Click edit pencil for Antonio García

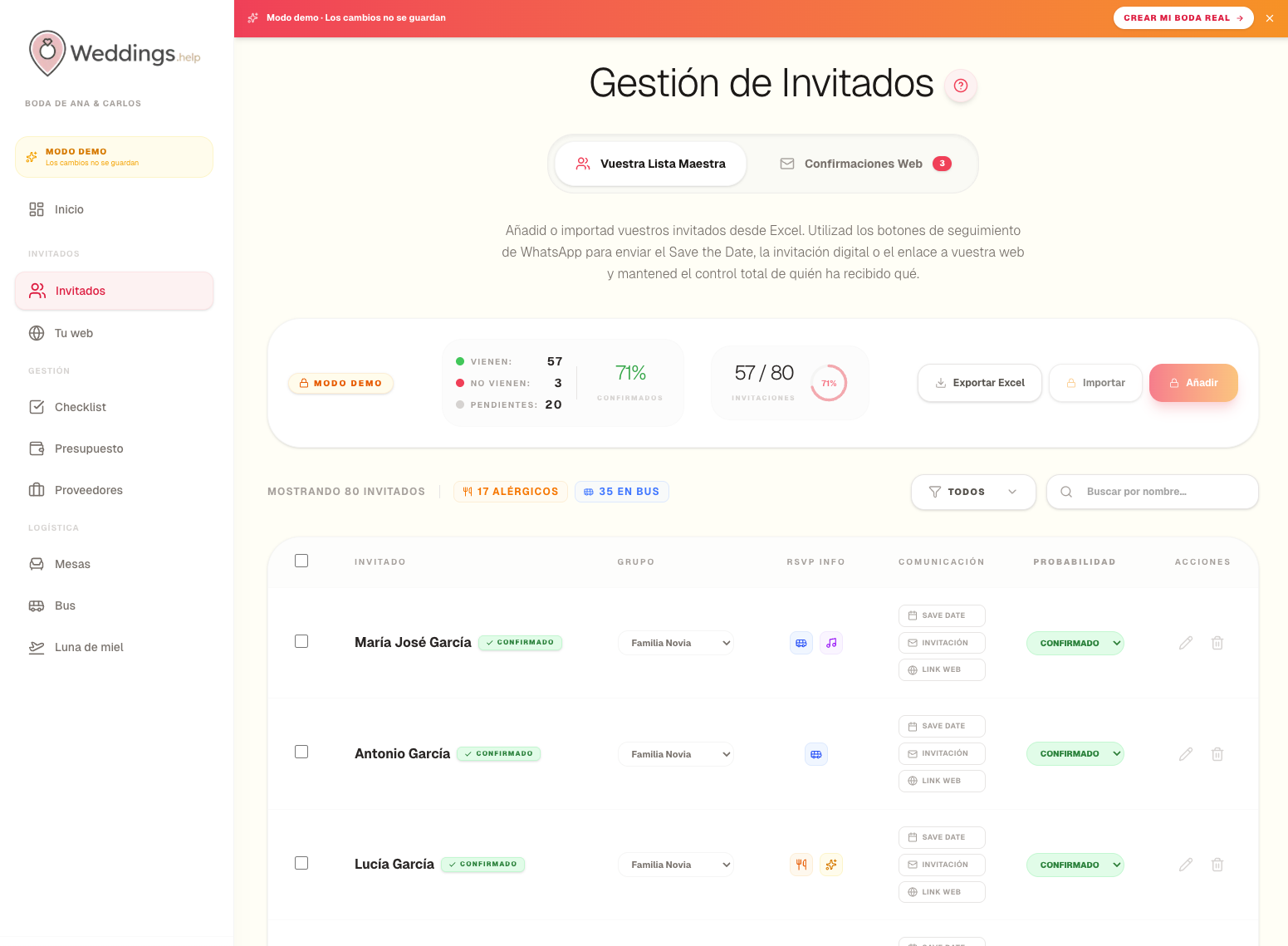pos(1186,754)
